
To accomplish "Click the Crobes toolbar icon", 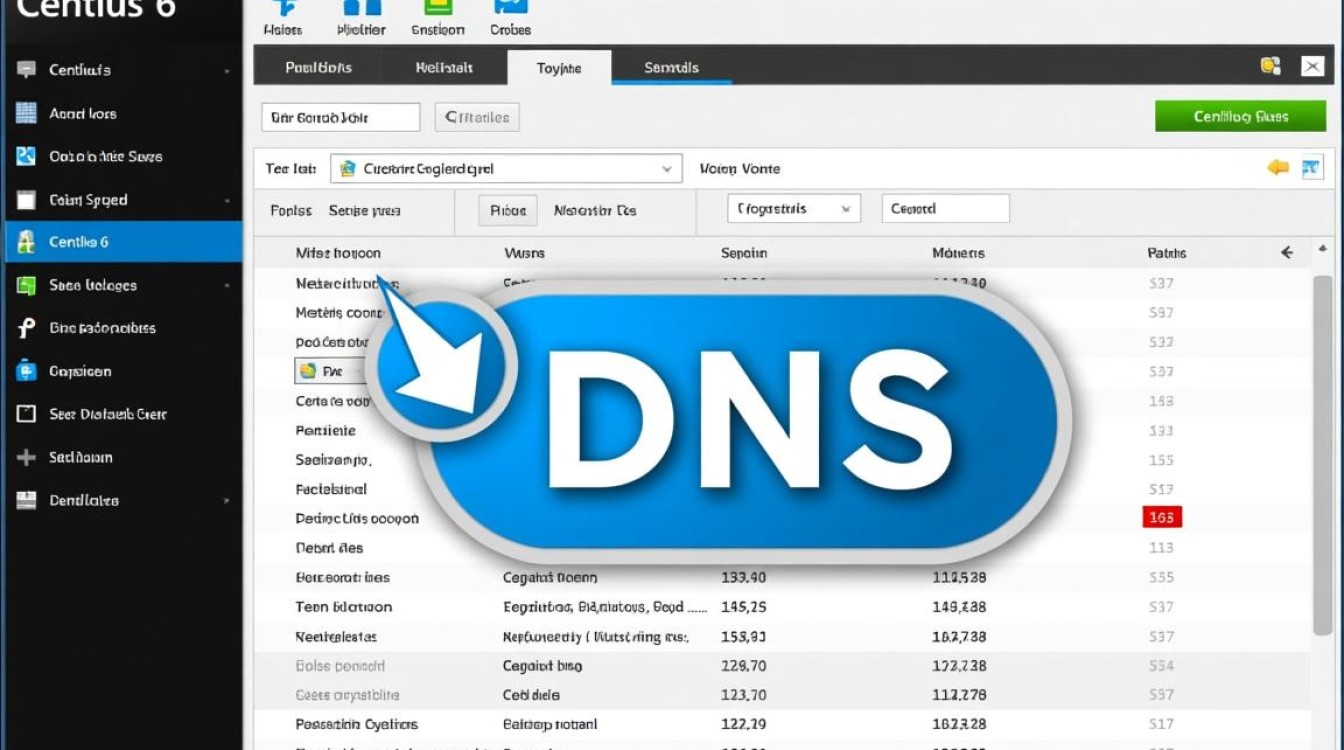I will pos(511,6).
